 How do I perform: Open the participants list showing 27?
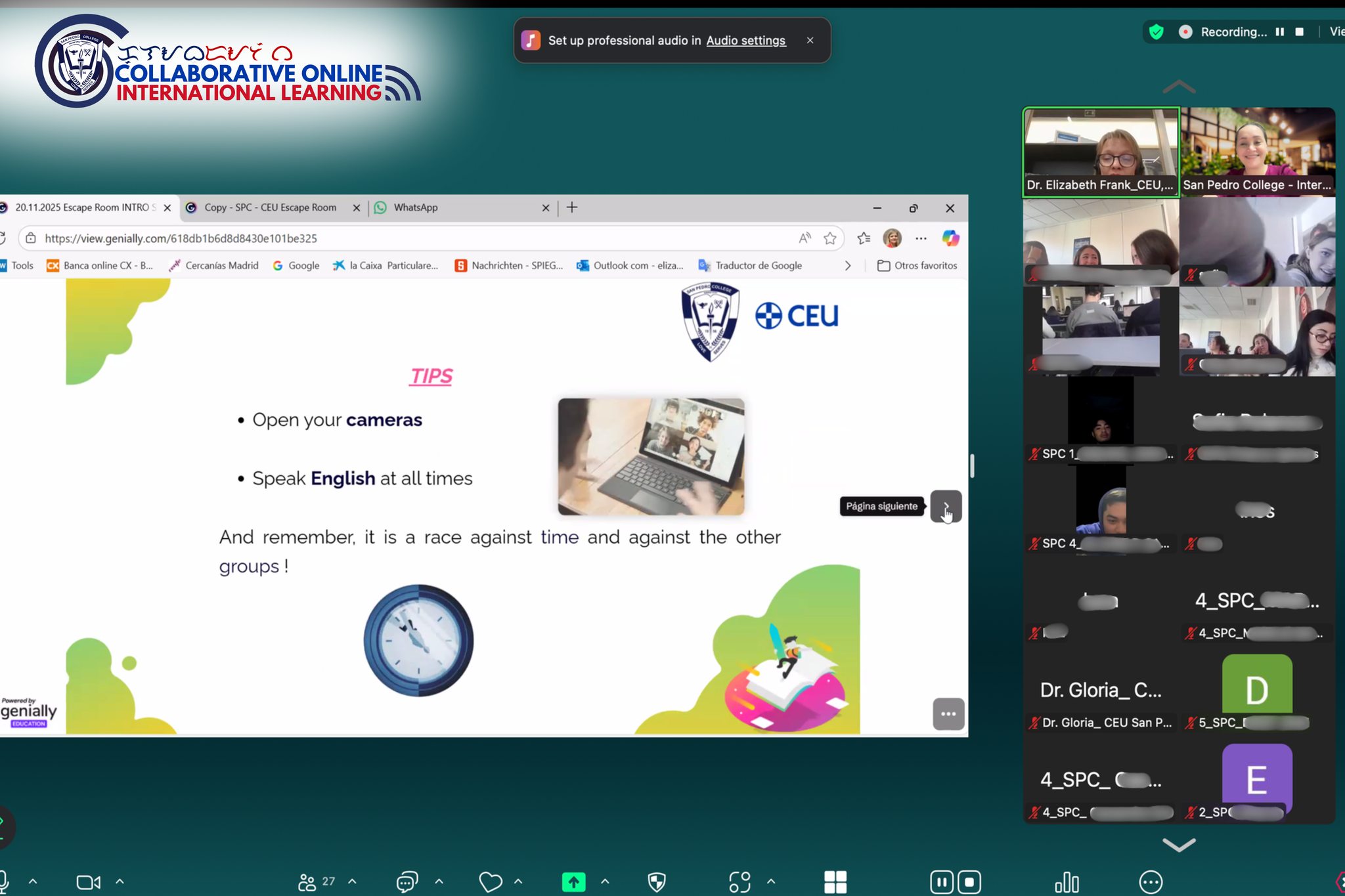click(317, 882)
